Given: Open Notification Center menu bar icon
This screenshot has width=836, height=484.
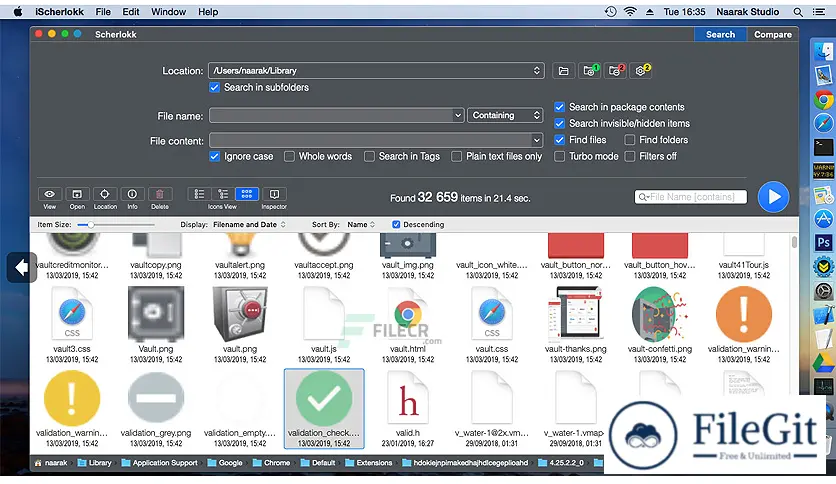Looking at the screenshot, I should (x=819, y=12).
